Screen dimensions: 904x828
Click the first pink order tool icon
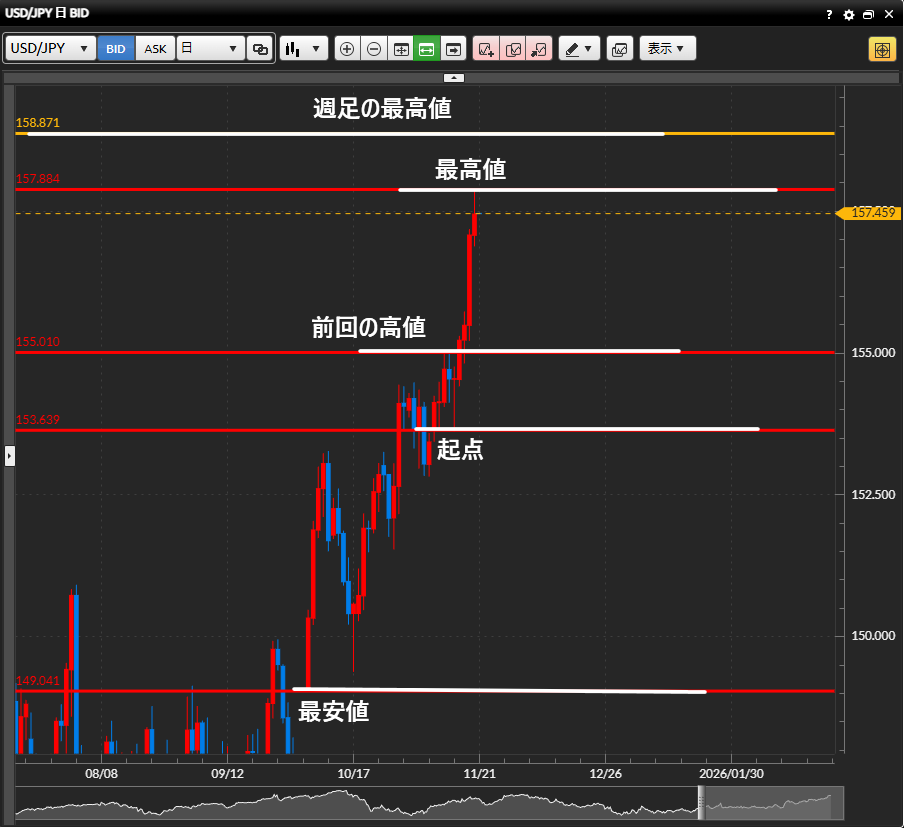(486, 49)
